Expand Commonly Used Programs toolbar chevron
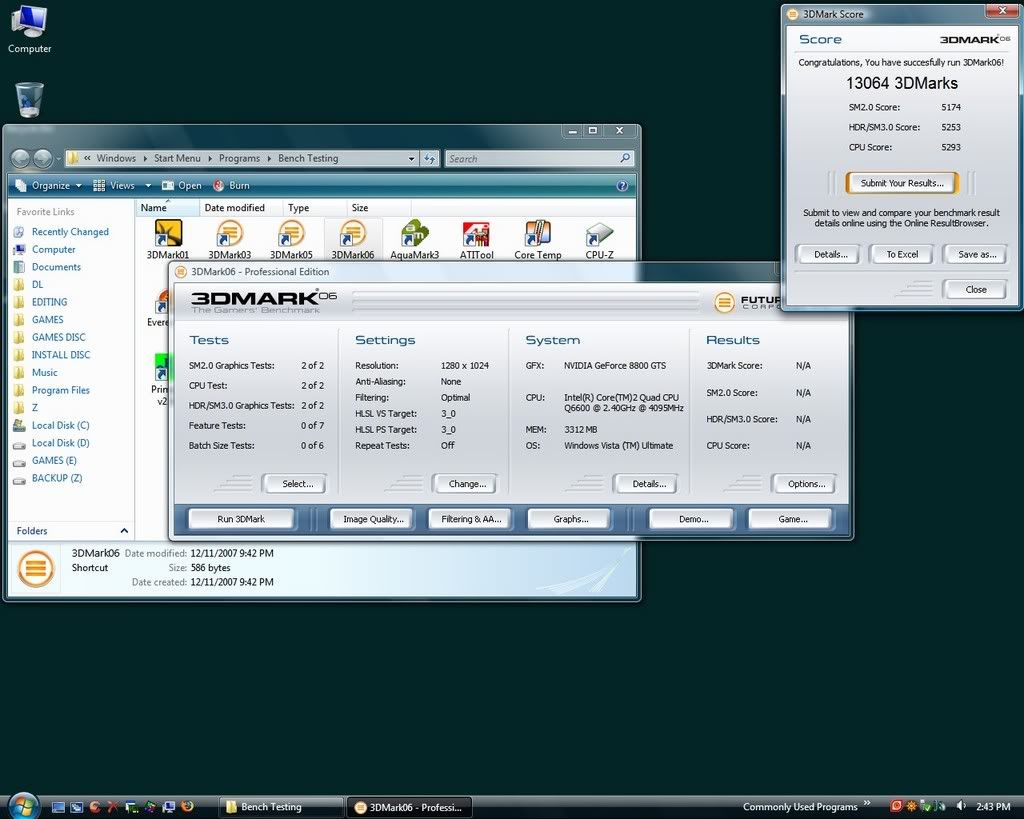Screen dimensions: 1024x819 pos(867,803)
